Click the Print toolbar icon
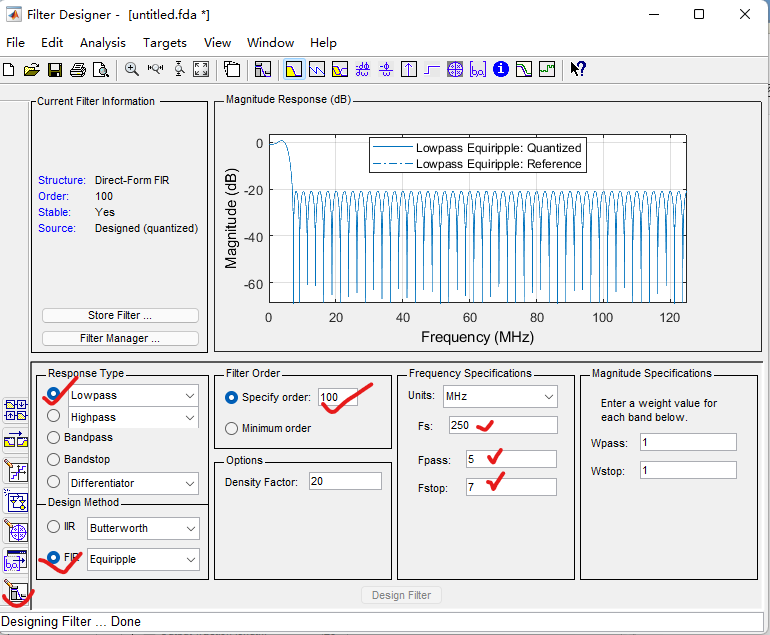The image size is (770, 635). click(78, 70)
